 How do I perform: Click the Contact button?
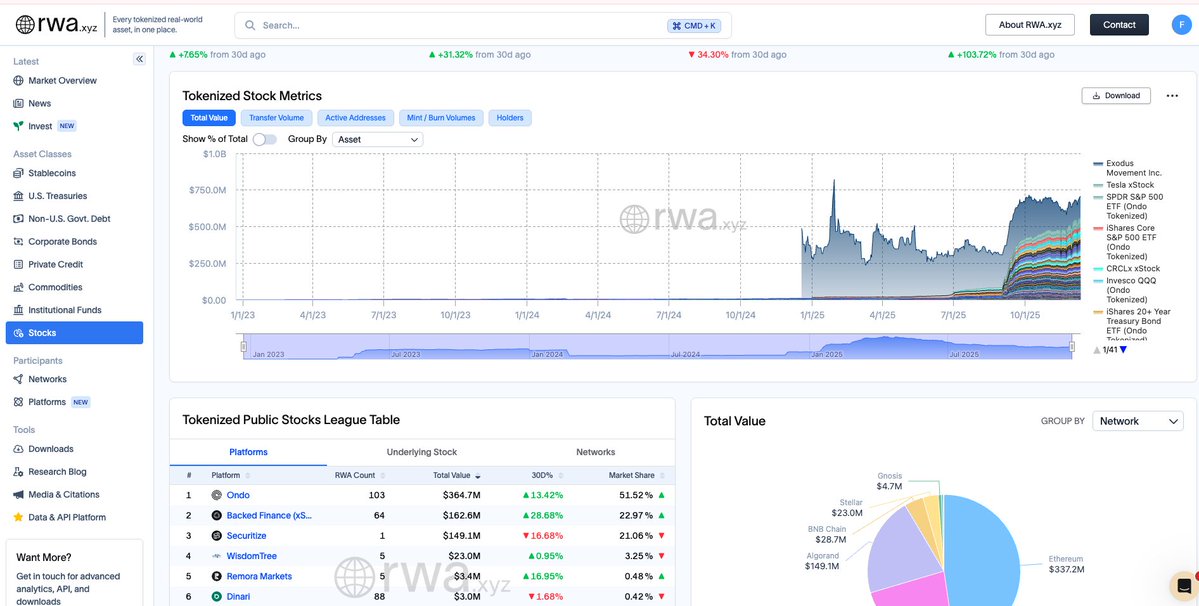click(x=1119, y=24)
